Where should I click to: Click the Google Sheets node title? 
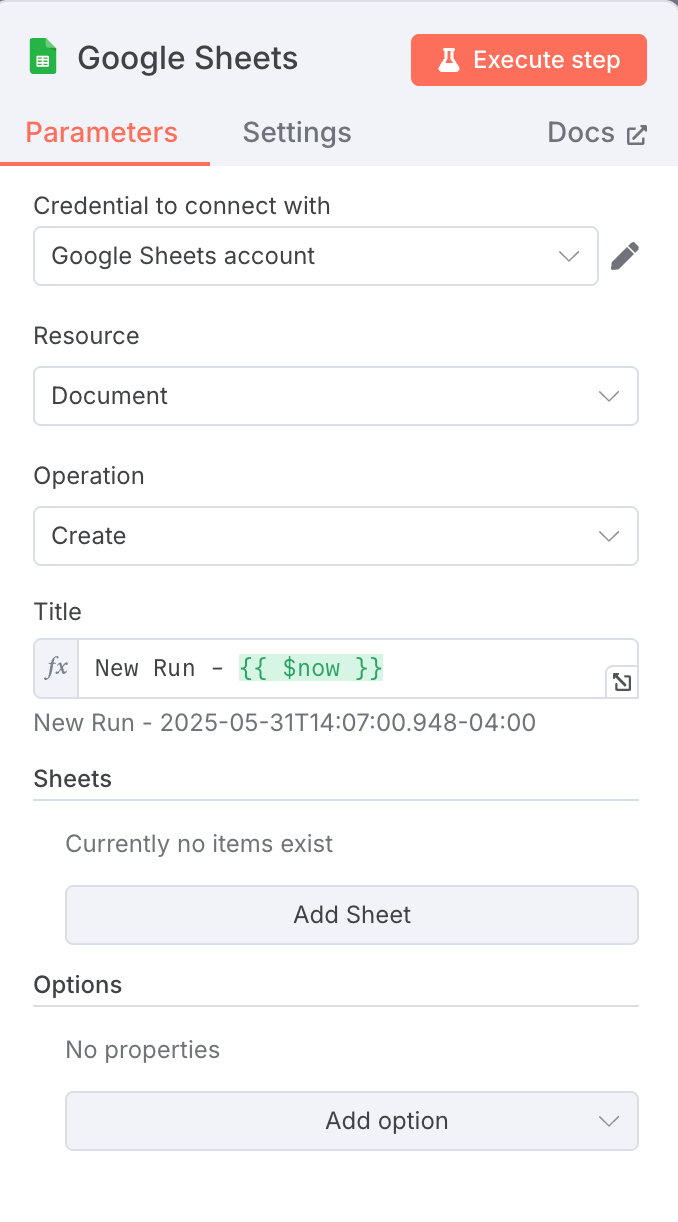click(x=188, y=58)
